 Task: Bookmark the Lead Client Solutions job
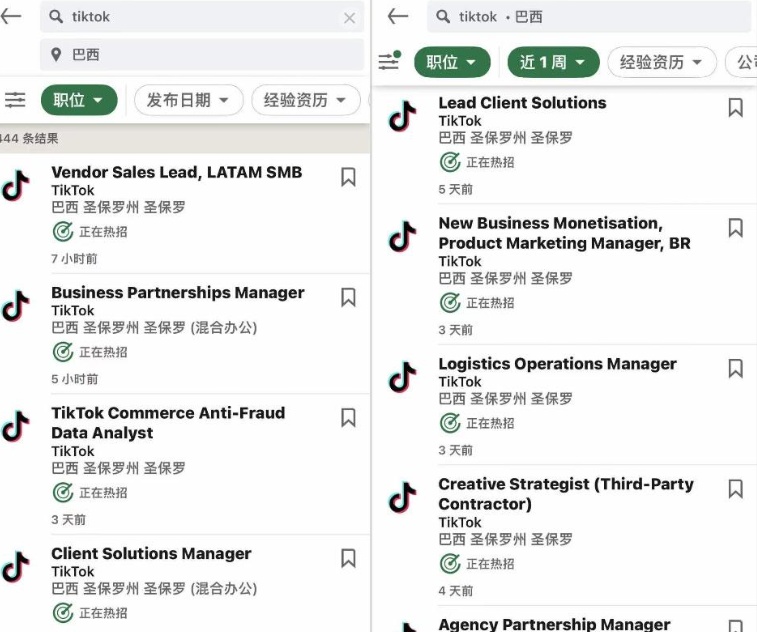tap(735, 108)
